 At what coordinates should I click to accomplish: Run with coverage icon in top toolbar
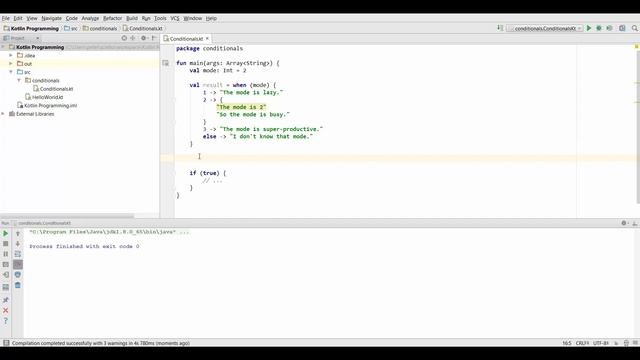(609, 28)
